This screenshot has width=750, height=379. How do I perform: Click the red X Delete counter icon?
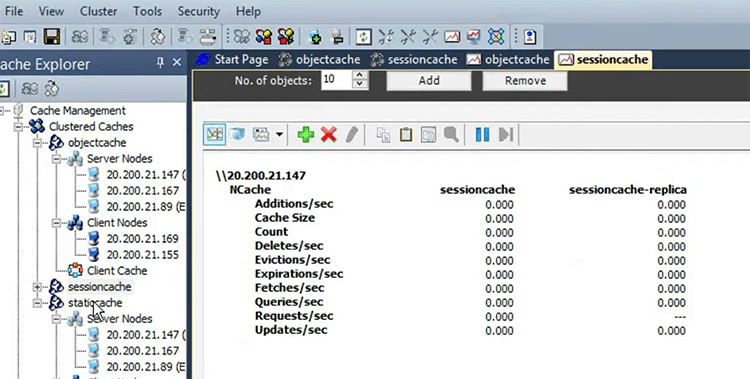(329, 135)
